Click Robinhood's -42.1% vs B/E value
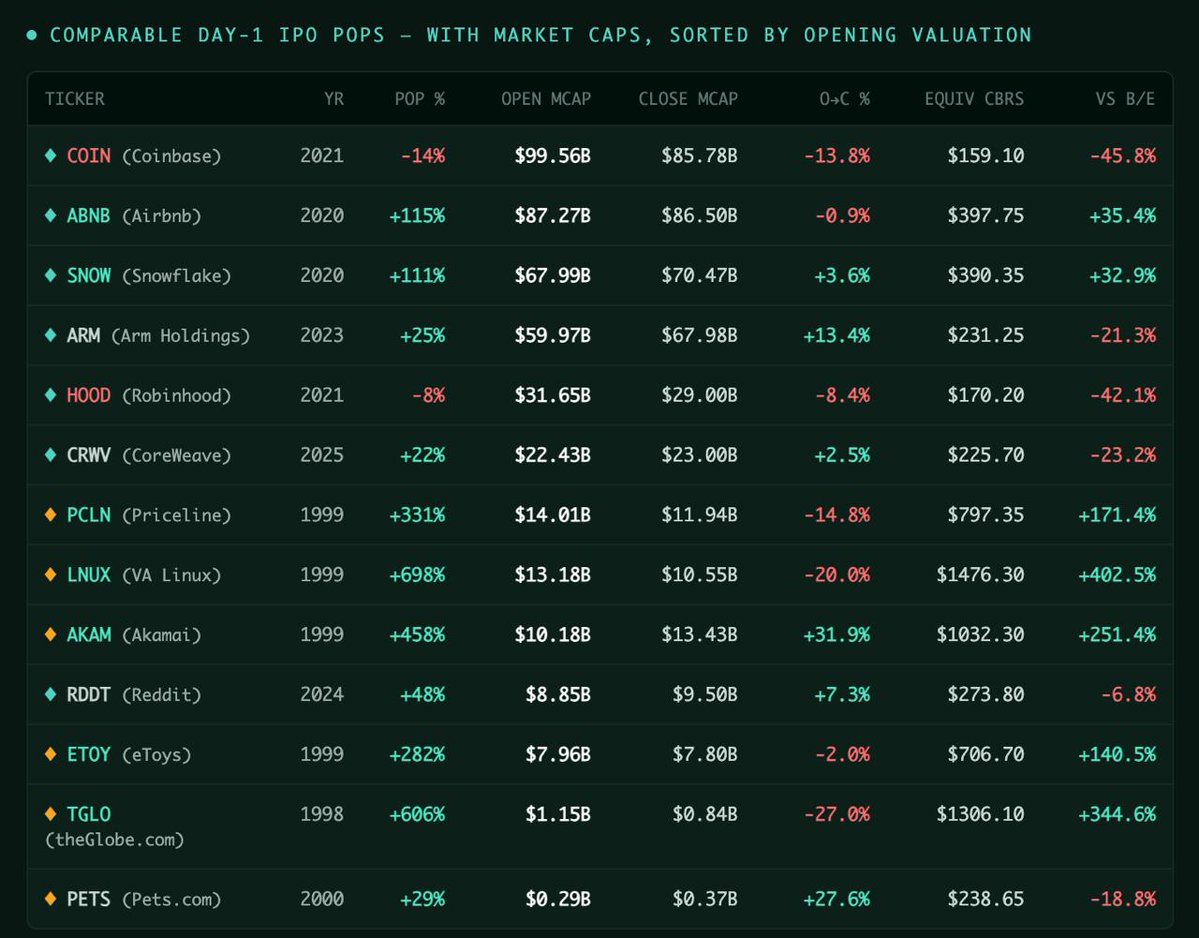 pos(1123,394)
